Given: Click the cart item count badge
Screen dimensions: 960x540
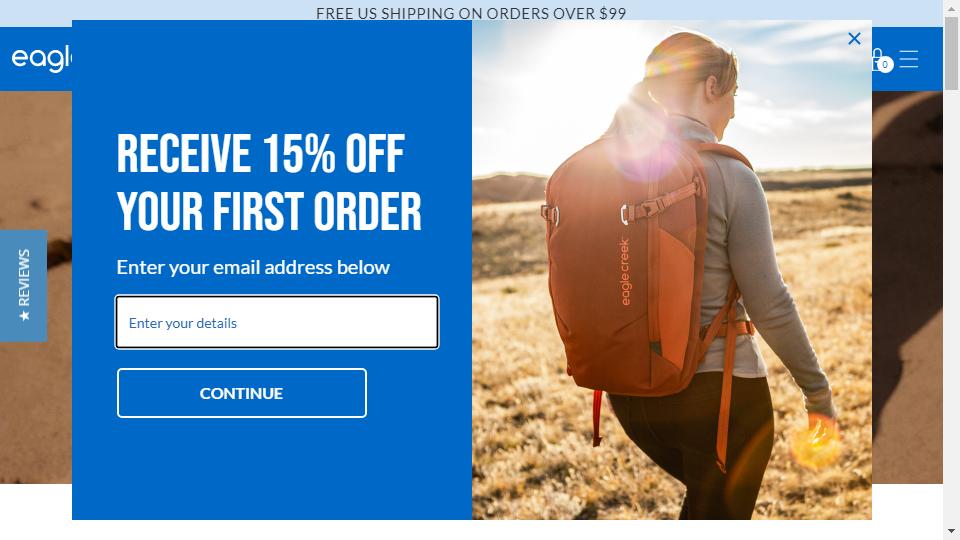Looking at the screenshot, I should click(885, 64).
